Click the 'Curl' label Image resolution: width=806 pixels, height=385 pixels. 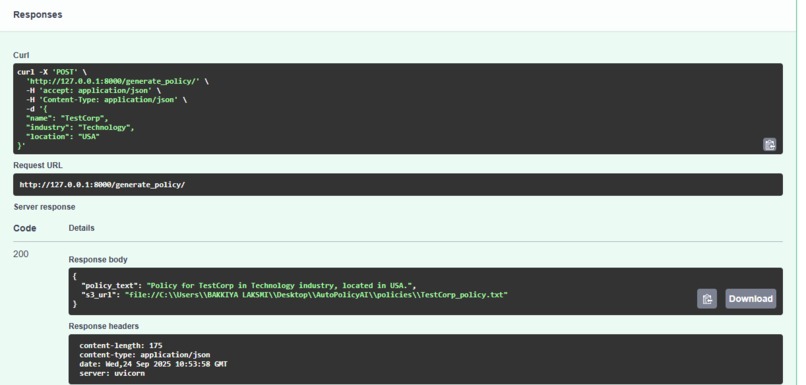pyautogui.click(x=21, y=55)
